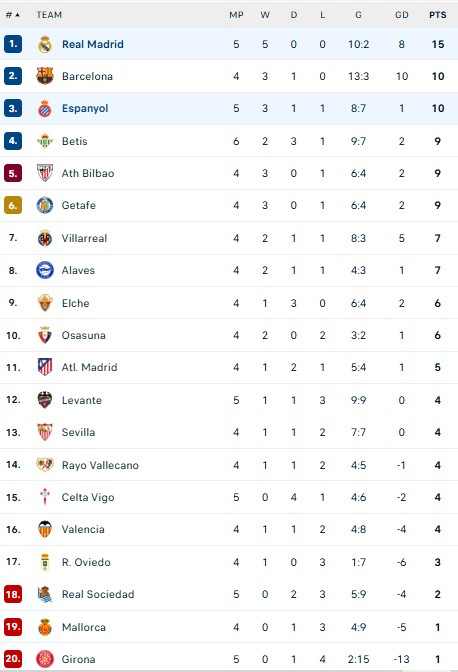Open the Espanyol team link
Viewport: 458px width, 672px height.
pos(85,108)
